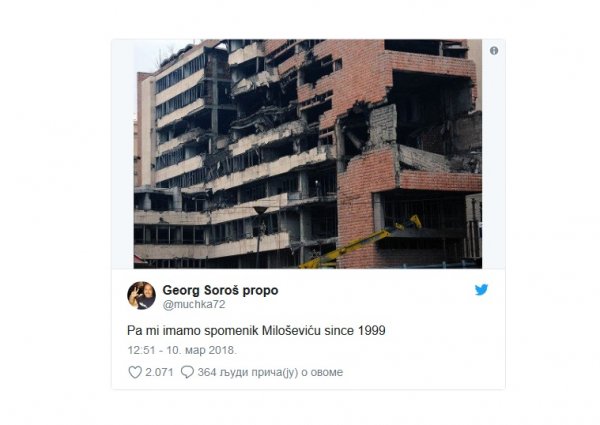Open Twitter via the blue bird logo
600x425 pixels.
tap(481, 290)
